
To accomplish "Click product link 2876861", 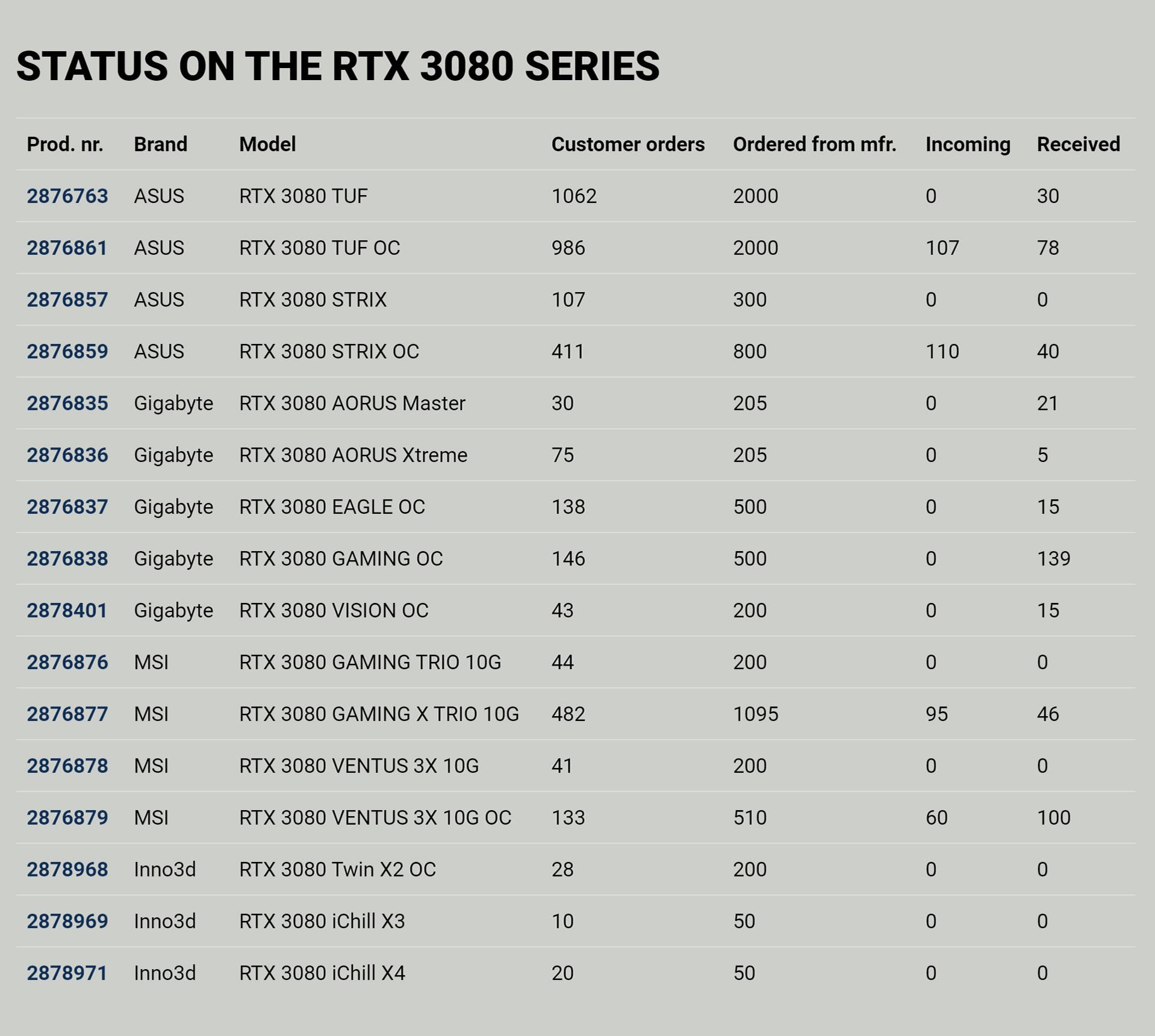I will click(67, 248).
